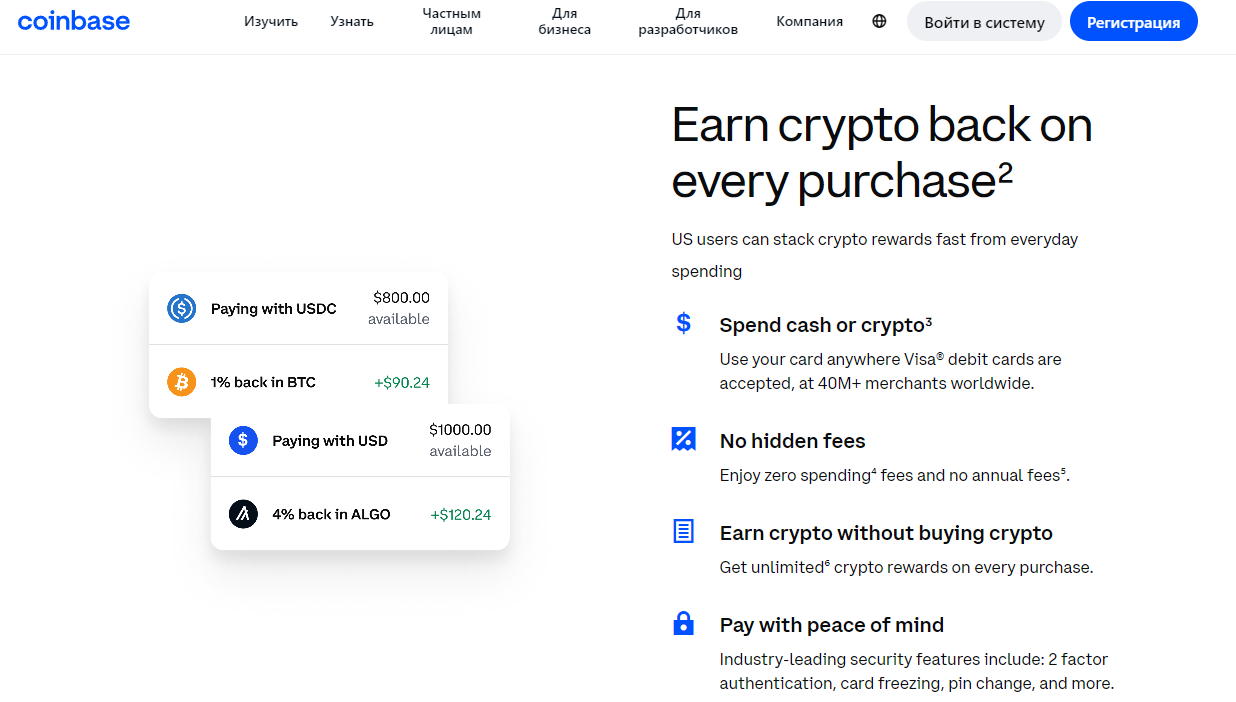
Task: Click the 'Paying with USD' card
Action: pyautogui.click(x=360, y=440)
